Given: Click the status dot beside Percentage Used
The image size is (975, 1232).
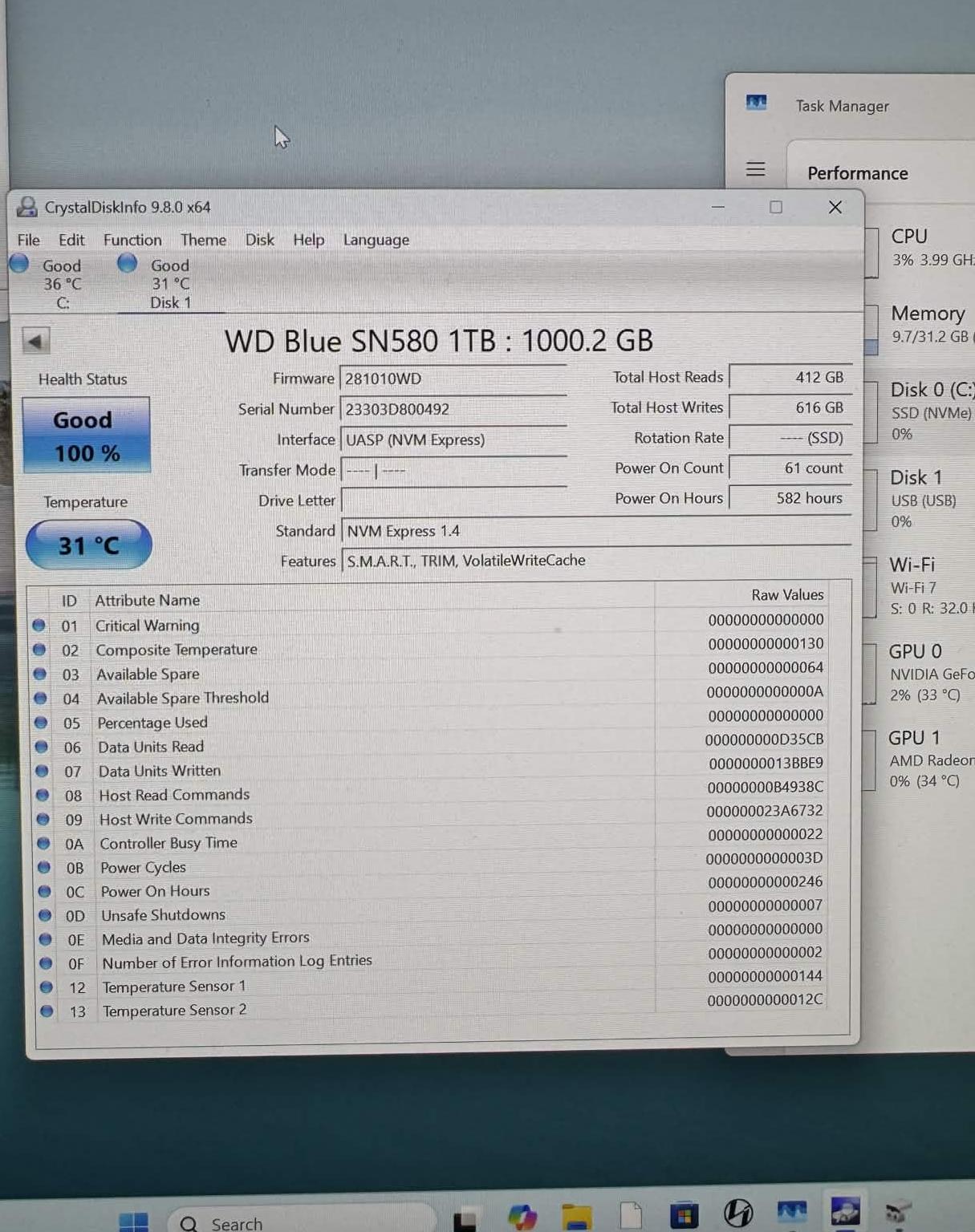Looking at the screenshot, I should point(41,723).
